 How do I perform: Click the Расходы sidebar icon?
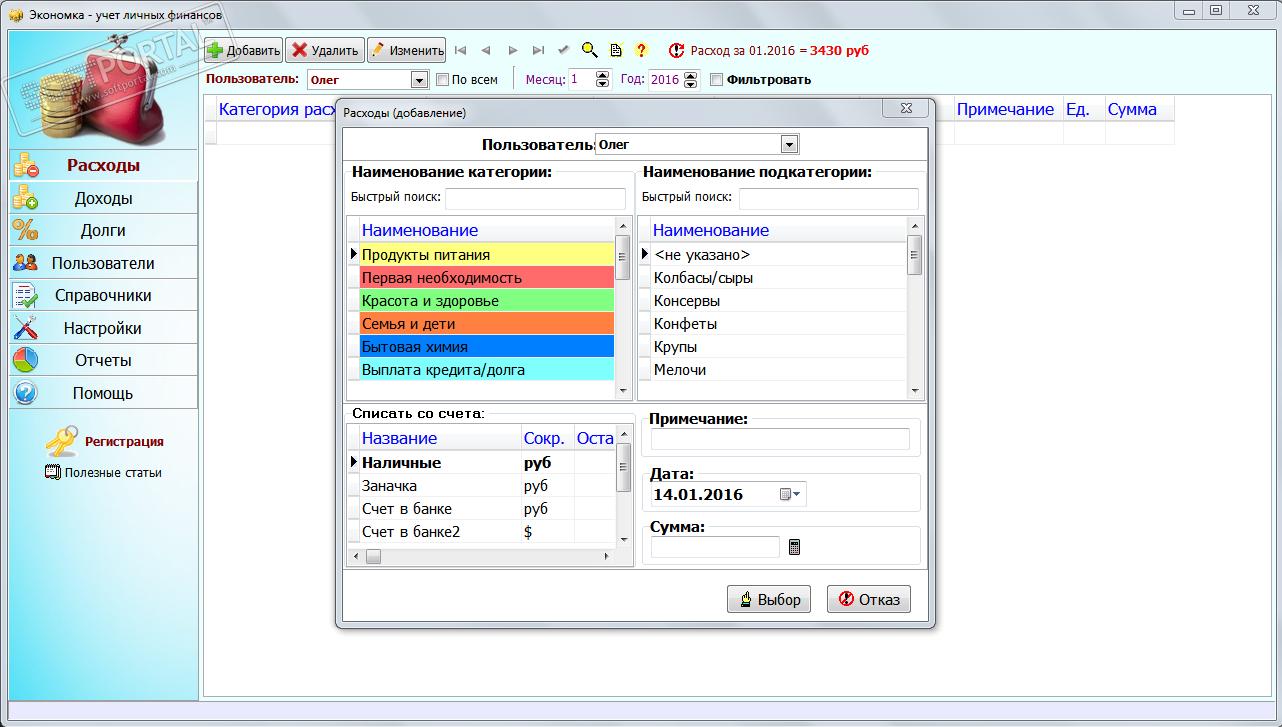[26, 165]
